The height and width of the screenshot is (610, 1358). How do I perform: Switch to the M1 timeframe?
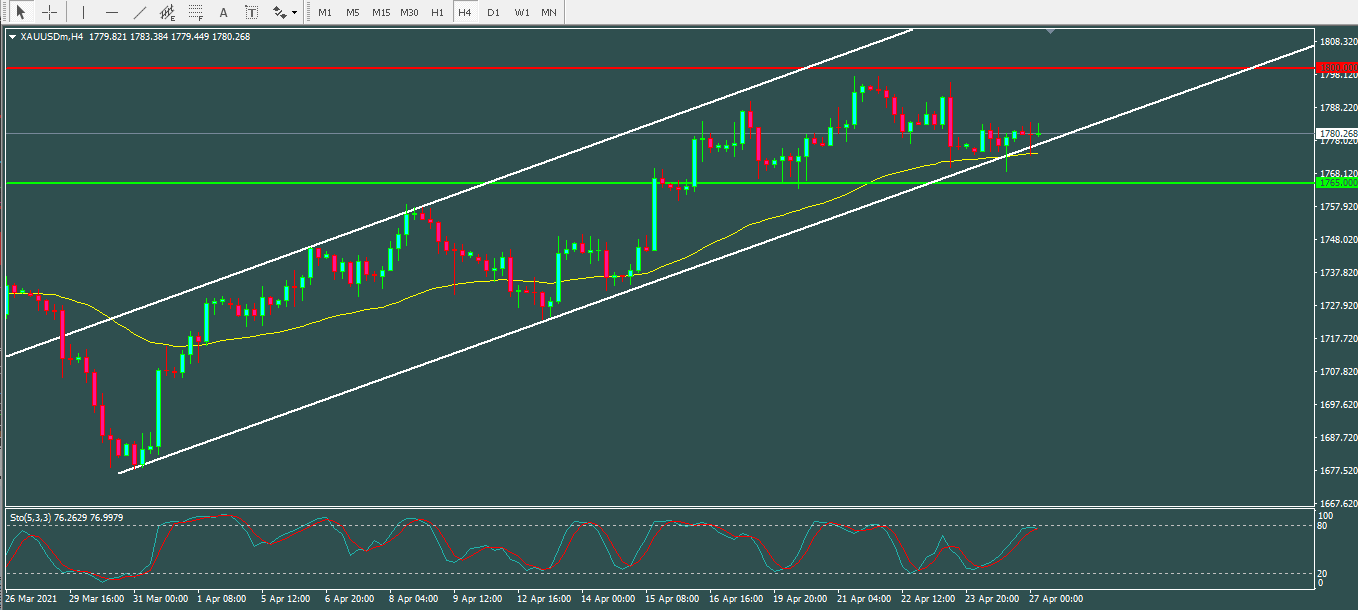click(325, 13)
